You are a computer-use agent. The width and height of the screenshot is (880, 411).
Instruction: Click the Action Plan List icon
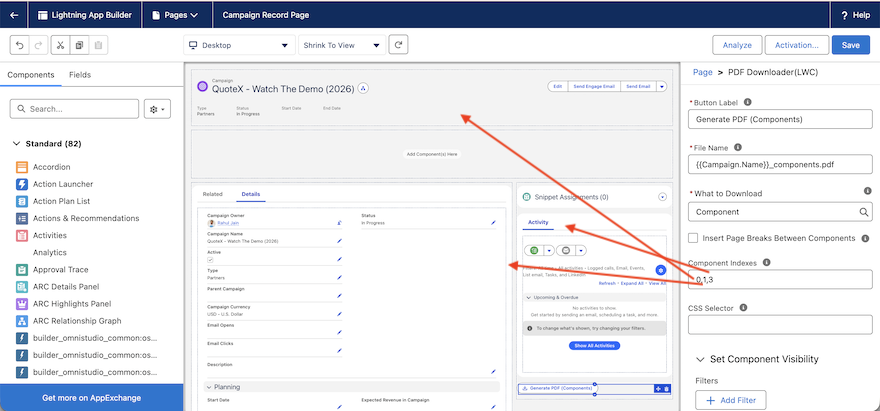point(22,201)
